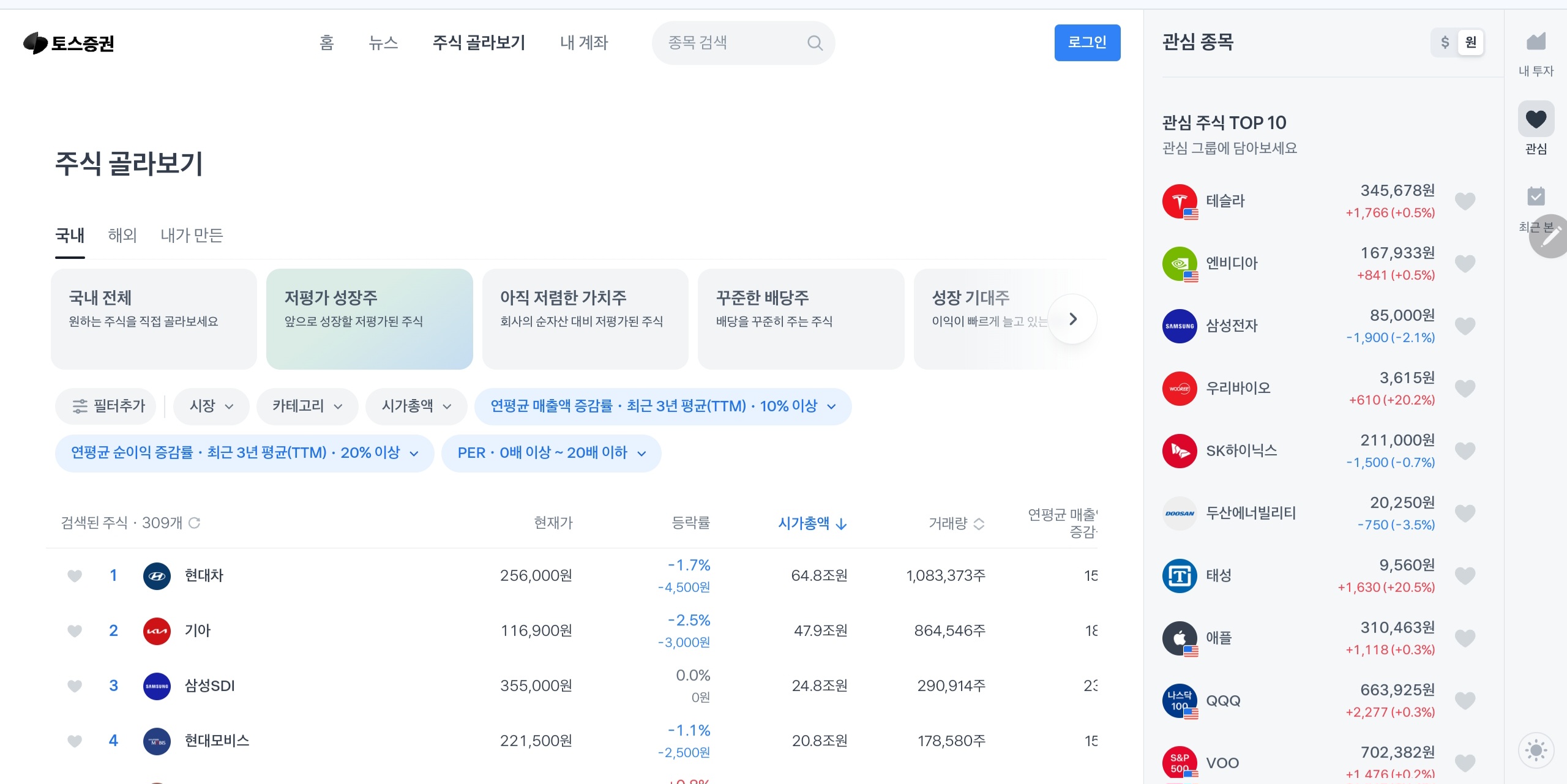Toggle heart for 삼성SDI row
Viewport: 1567px width, 784px height.
point(75,686)
